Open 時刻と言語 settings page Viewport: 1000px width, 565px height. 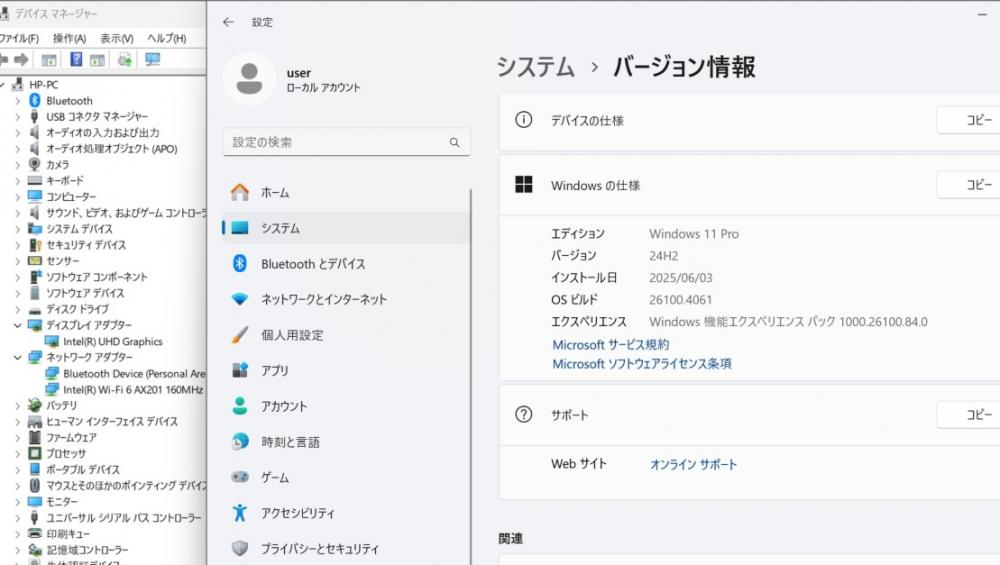pos(346,442)
